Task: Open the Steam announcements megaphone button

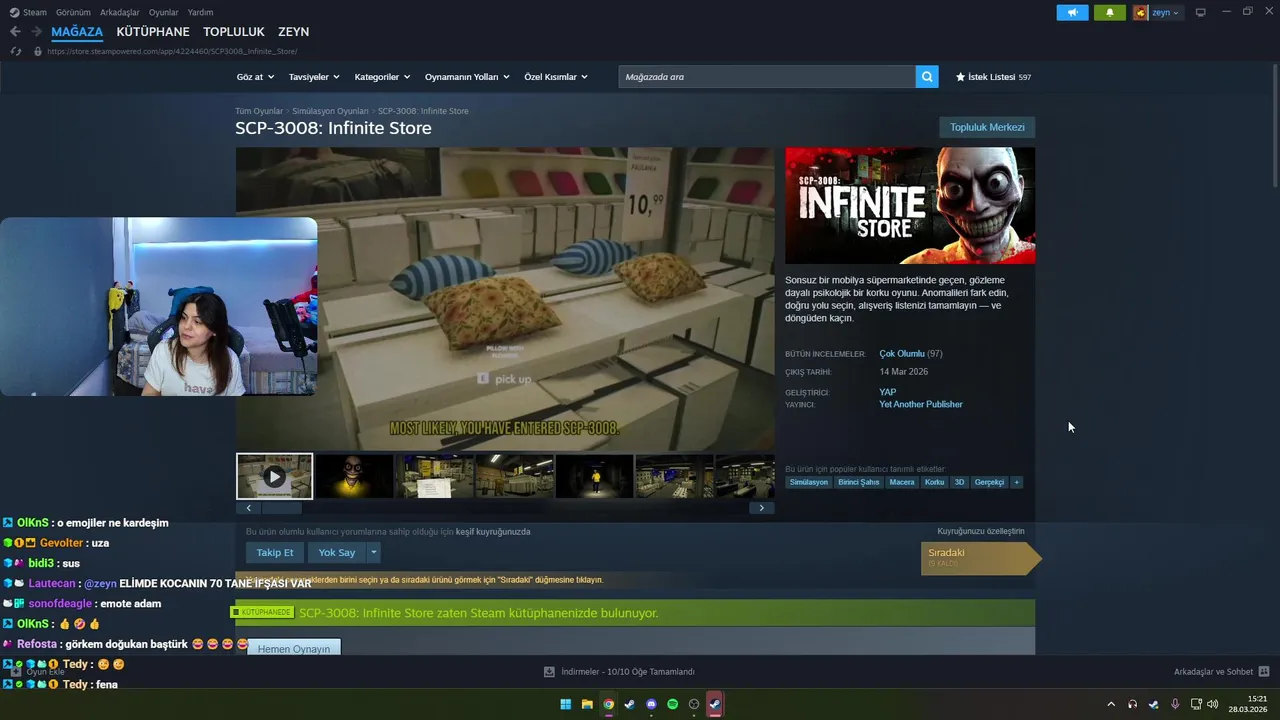Action: pyautogui.click(x=1072, y=12)
